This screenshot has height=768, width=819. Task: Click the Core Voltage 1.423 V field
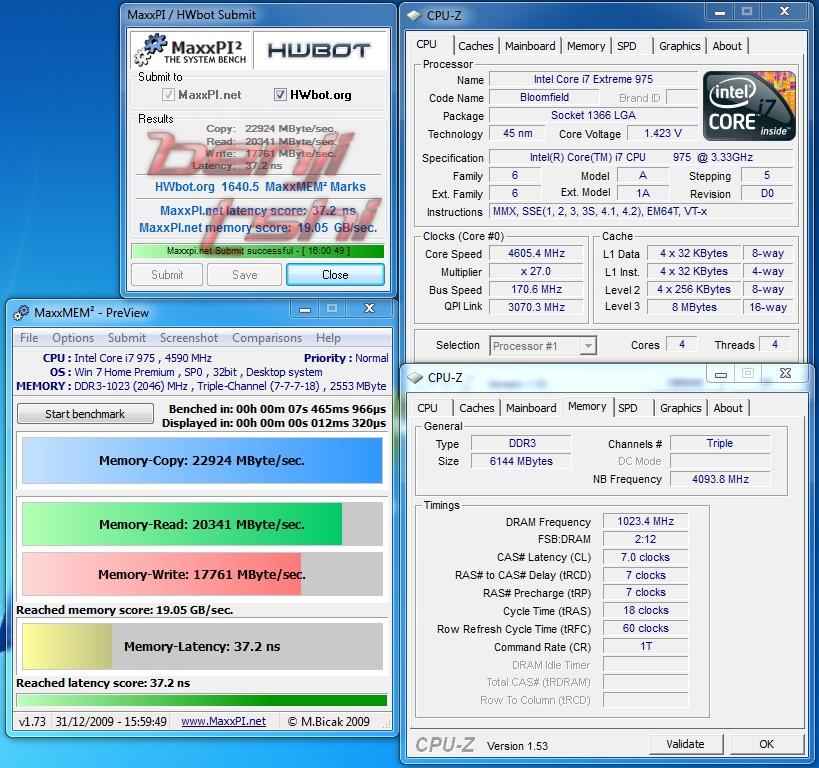click(662, 133)
